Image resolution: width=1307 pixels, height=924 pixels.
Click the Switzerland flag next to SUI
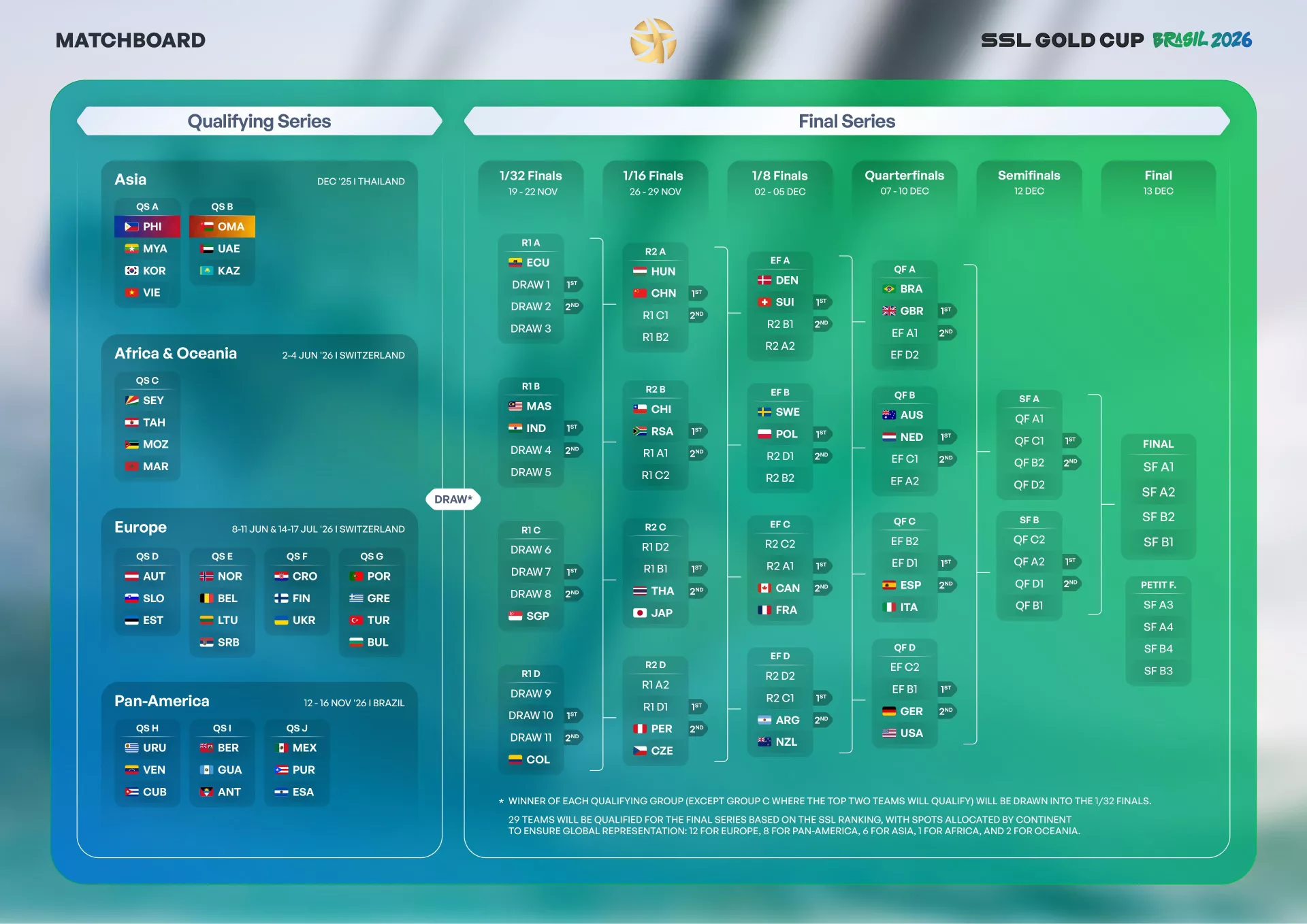(x=764, y=302)
